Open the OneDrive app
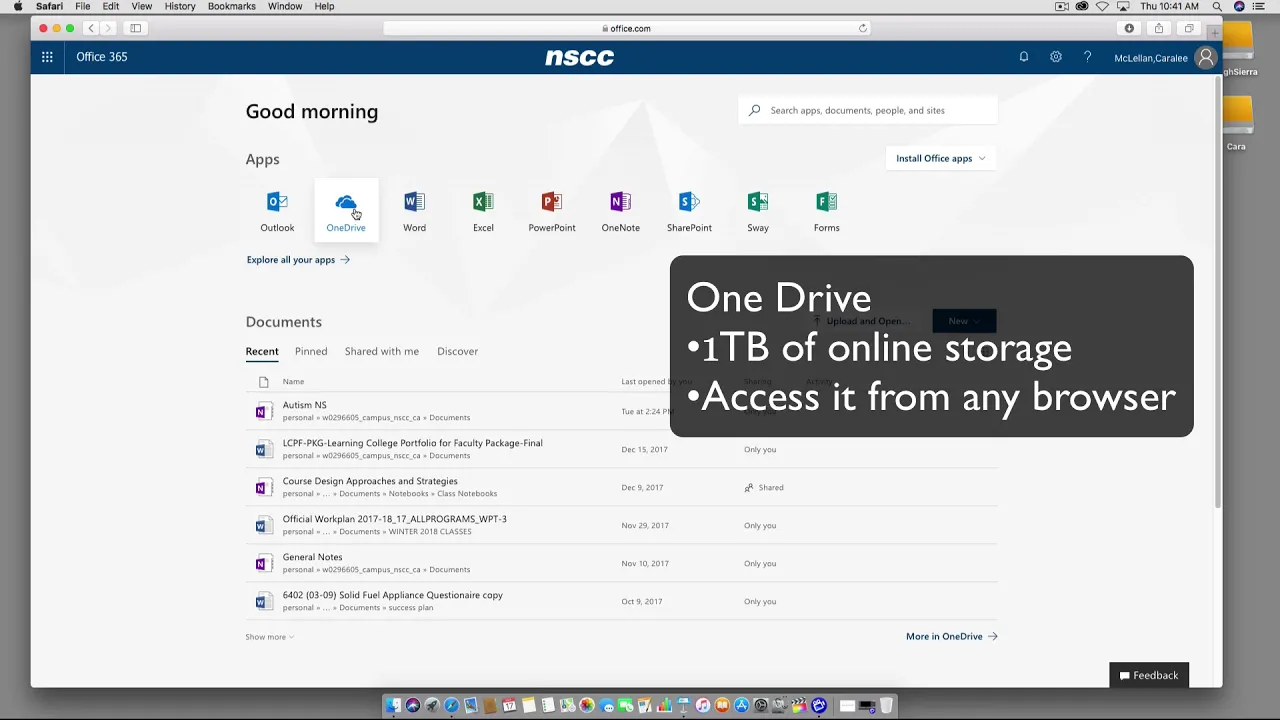1280x720 pixels. coord(346,211)
